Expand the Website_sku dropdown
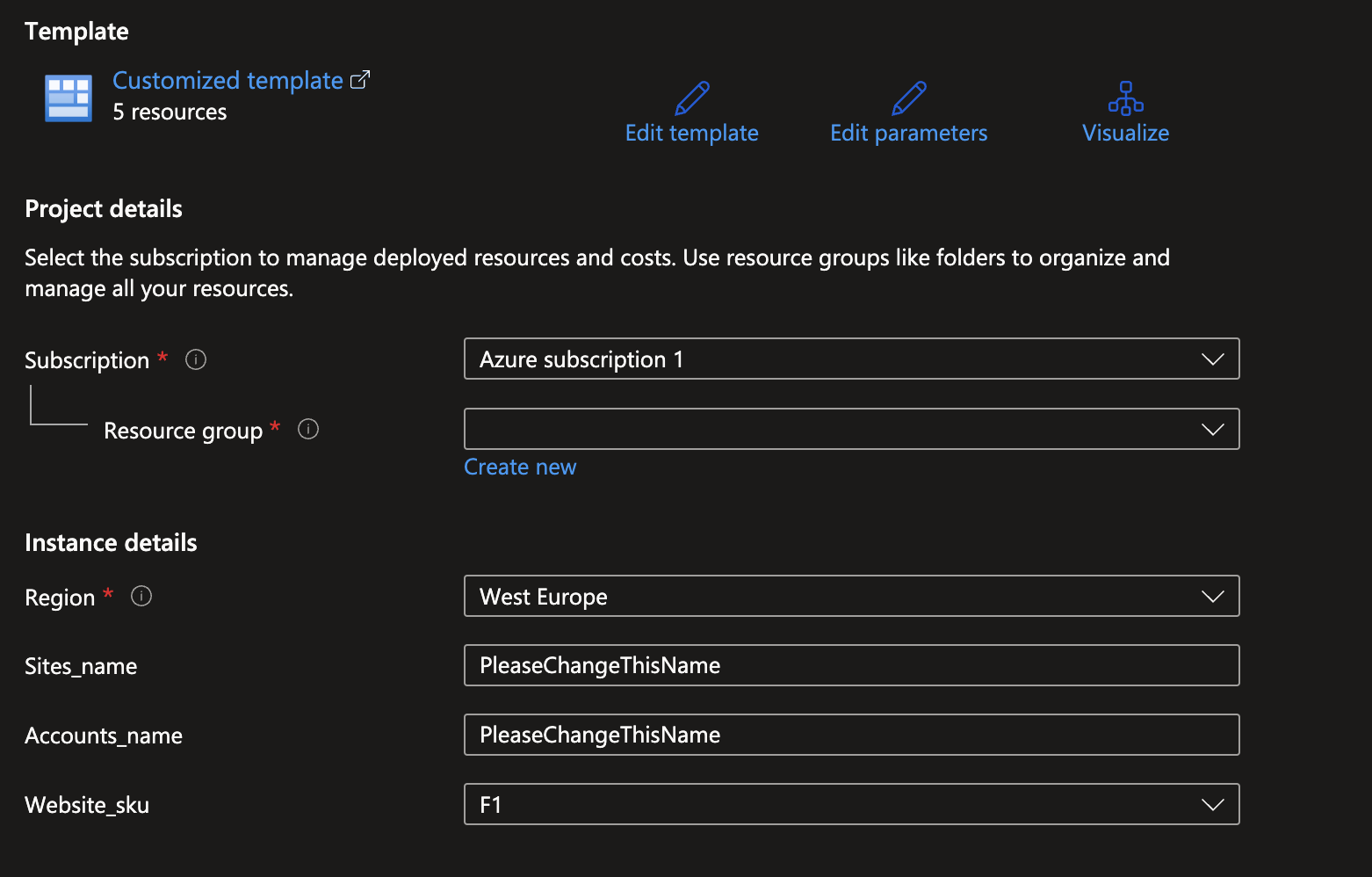Image resolution: width=1372 pixels, height=877 pixels. (1213, 804)
